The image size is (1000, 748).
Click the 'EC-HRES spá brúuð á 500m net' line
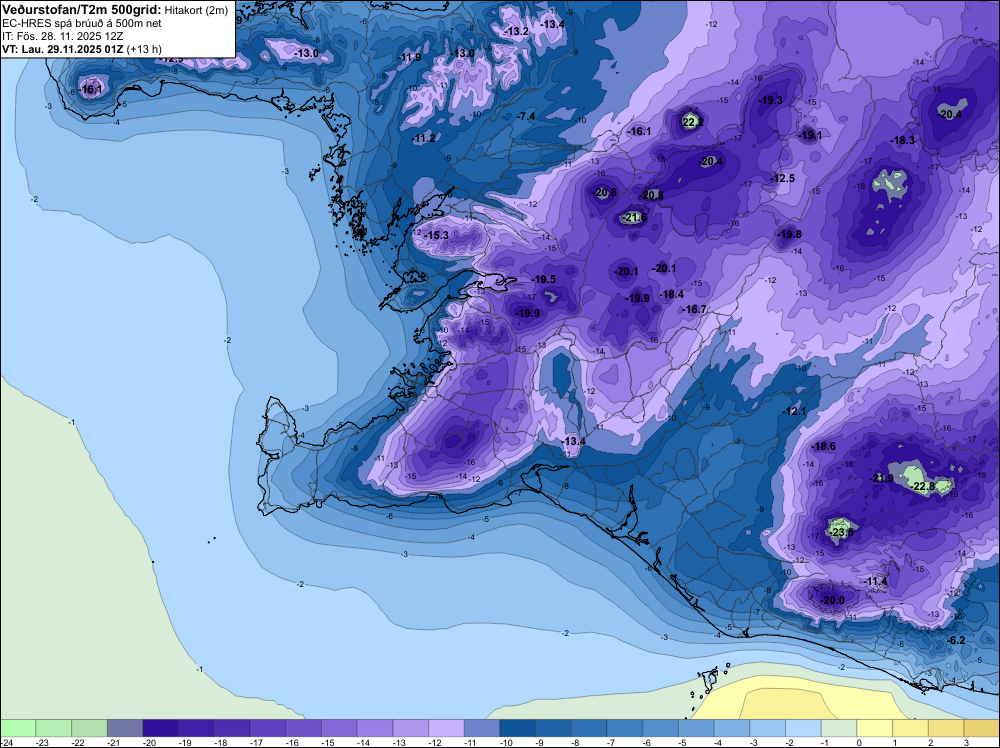click(x=82, y=23)
